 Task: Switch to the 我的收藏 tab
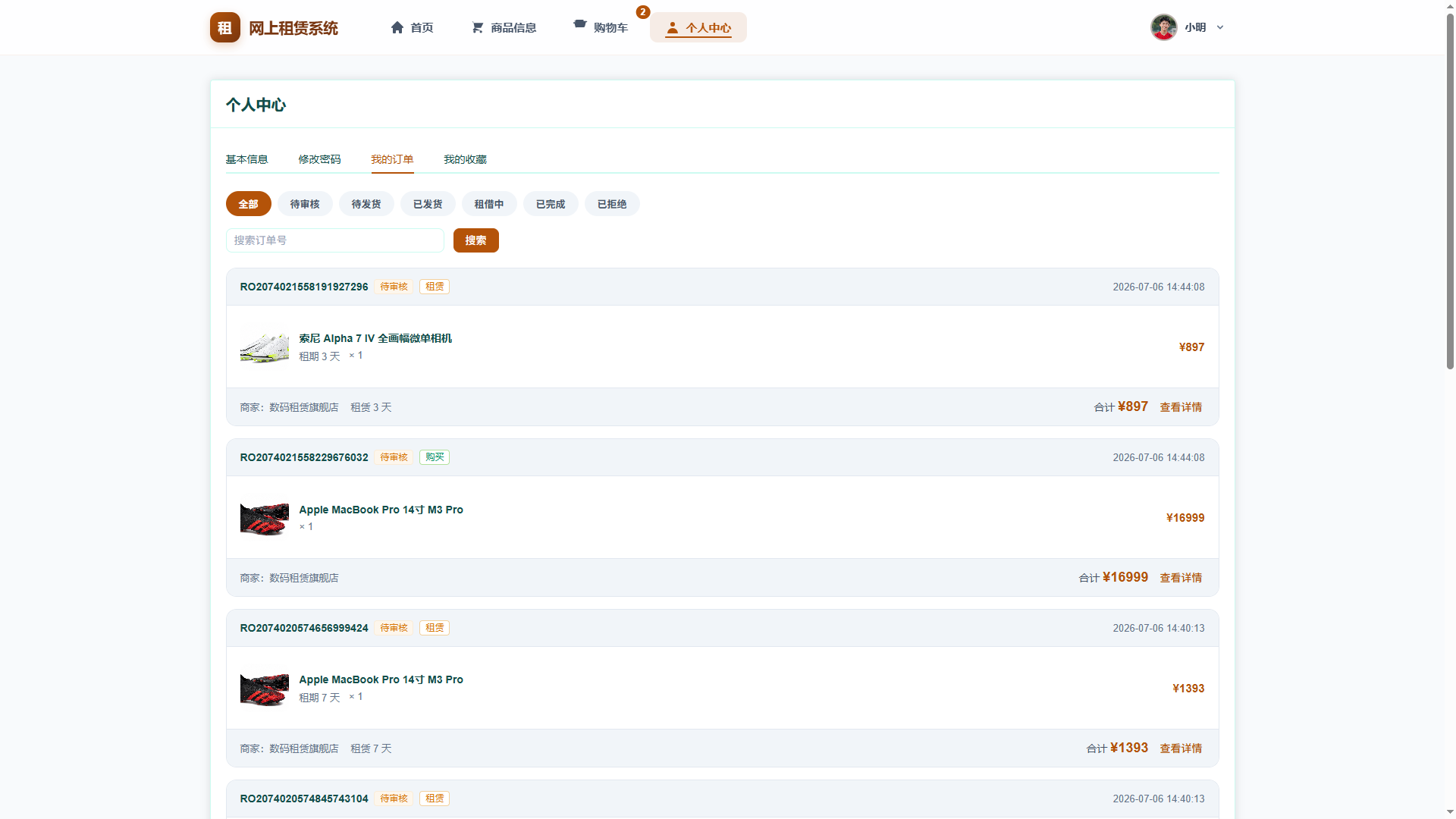pyautogui.click(x=465, y=159)
